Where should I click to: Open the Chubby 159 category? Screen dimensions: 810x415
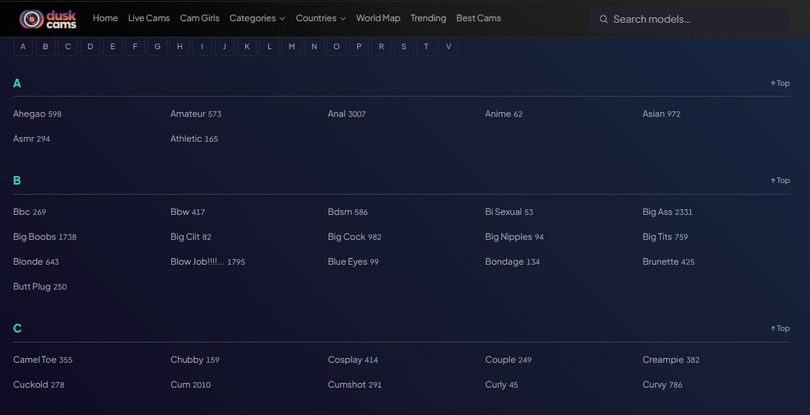click(x=195, y=360)
